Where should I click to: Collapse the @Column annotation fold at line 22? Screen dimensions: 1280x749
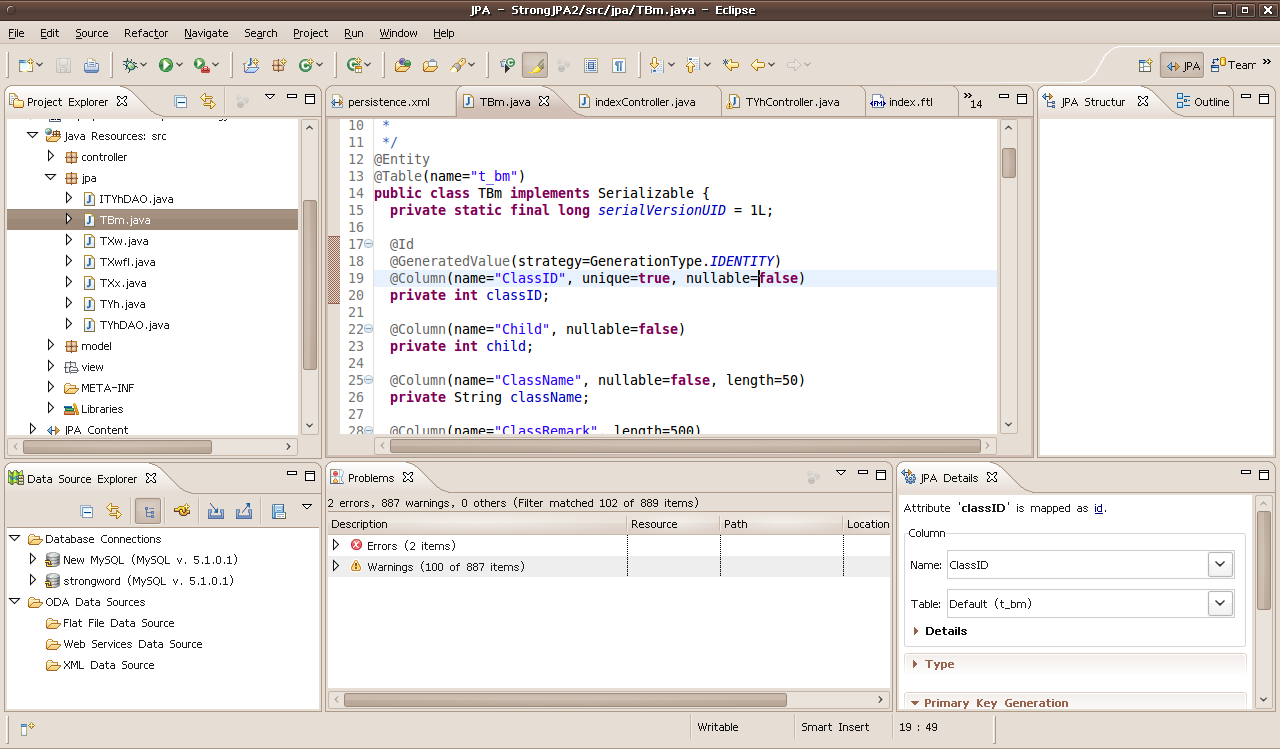point(368,328)
